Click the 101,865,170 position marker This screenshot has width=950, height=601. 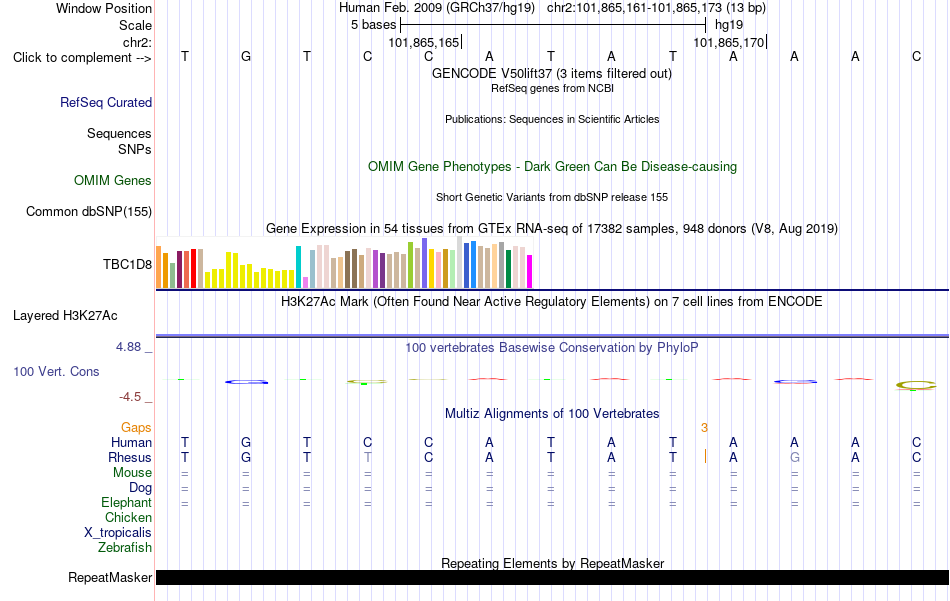[730, 42]
